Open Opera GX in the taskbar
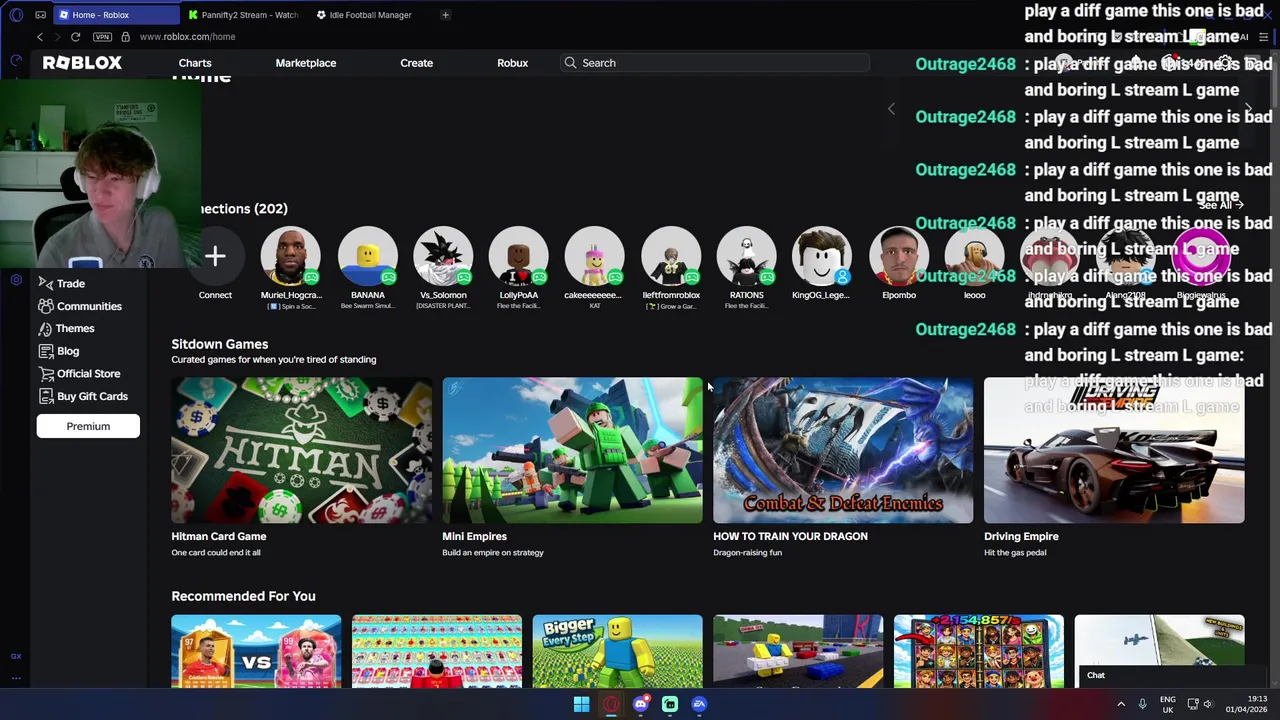Viewport: 1280px width, 720px height. click(611, 704)
